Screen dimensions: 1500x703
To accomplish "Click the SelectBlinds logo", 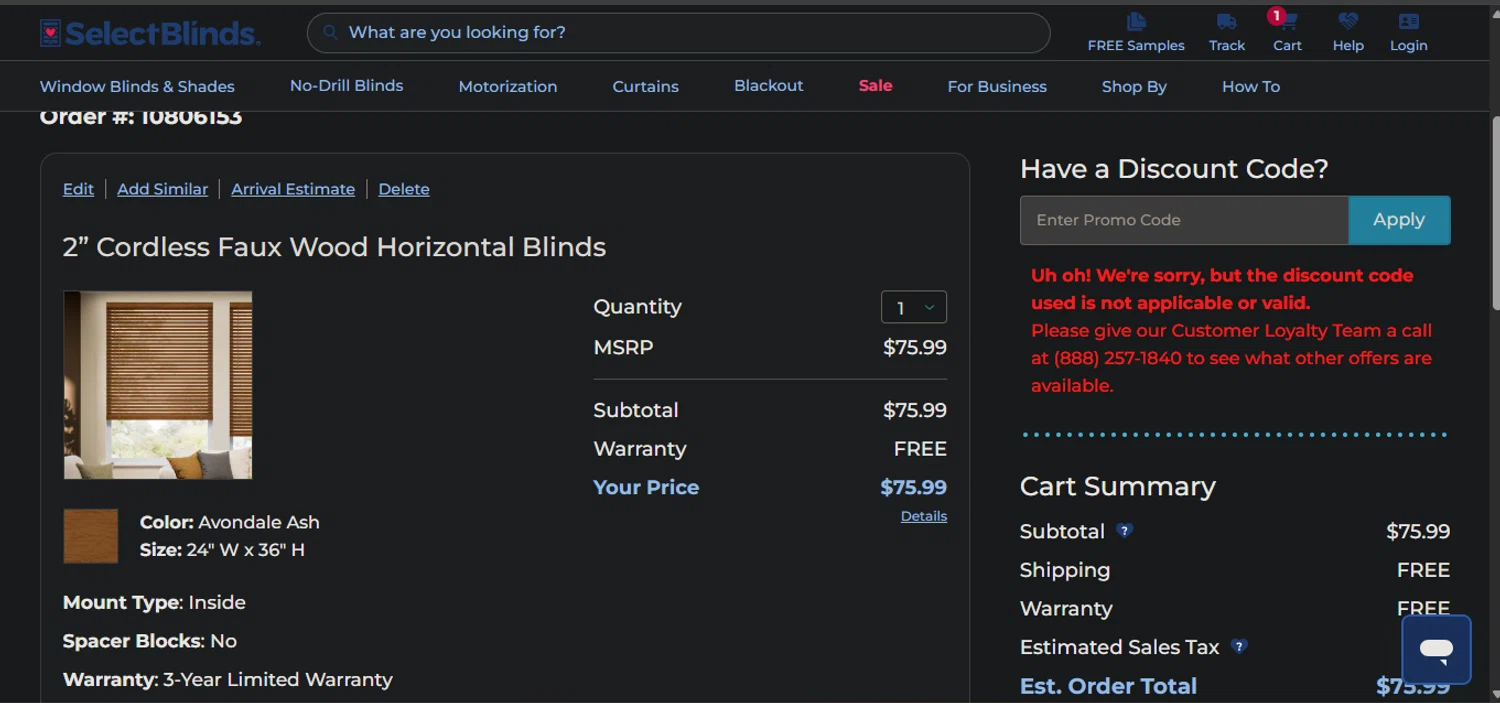I will (150, 33).
